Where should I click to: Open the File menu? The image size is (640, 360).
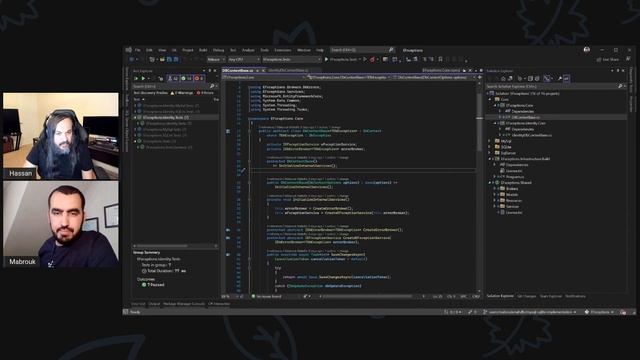click(x=138, y=50)
